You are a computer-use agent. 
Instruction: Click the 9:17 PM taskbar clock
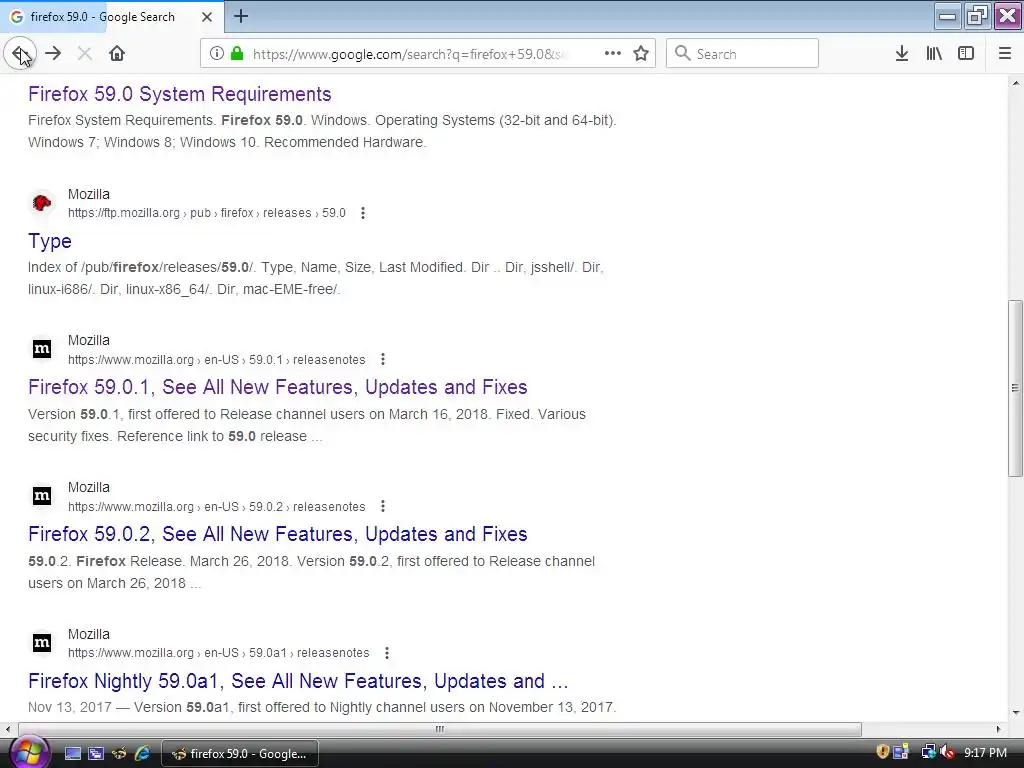tap(985, 753)
